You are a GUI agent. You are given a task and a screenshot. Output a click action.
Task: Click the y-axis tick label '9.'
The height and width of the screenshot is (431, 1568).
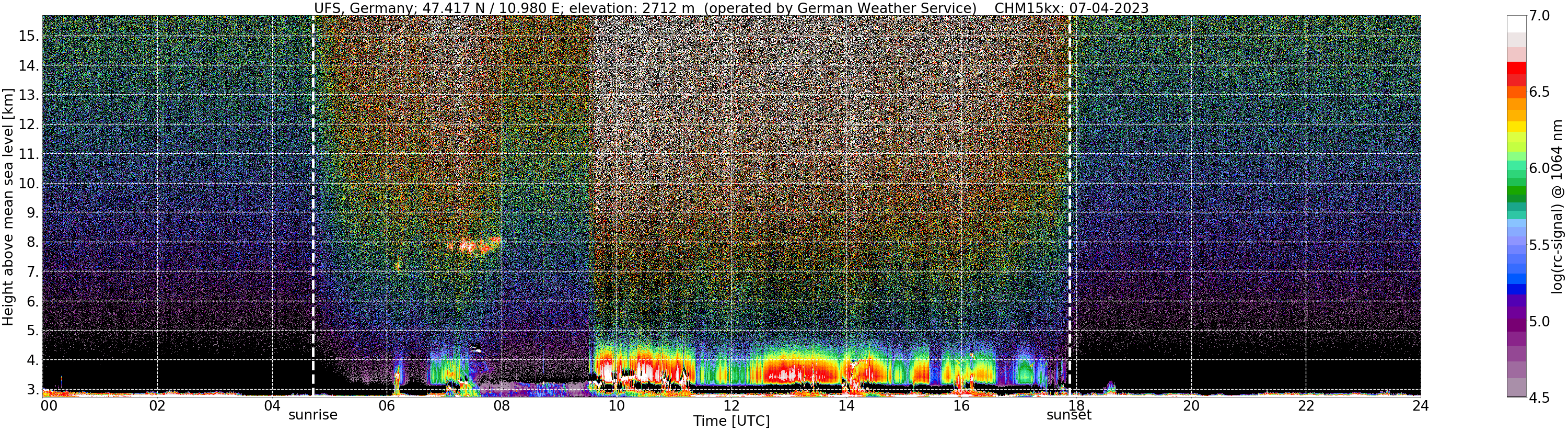coord(33,213)
